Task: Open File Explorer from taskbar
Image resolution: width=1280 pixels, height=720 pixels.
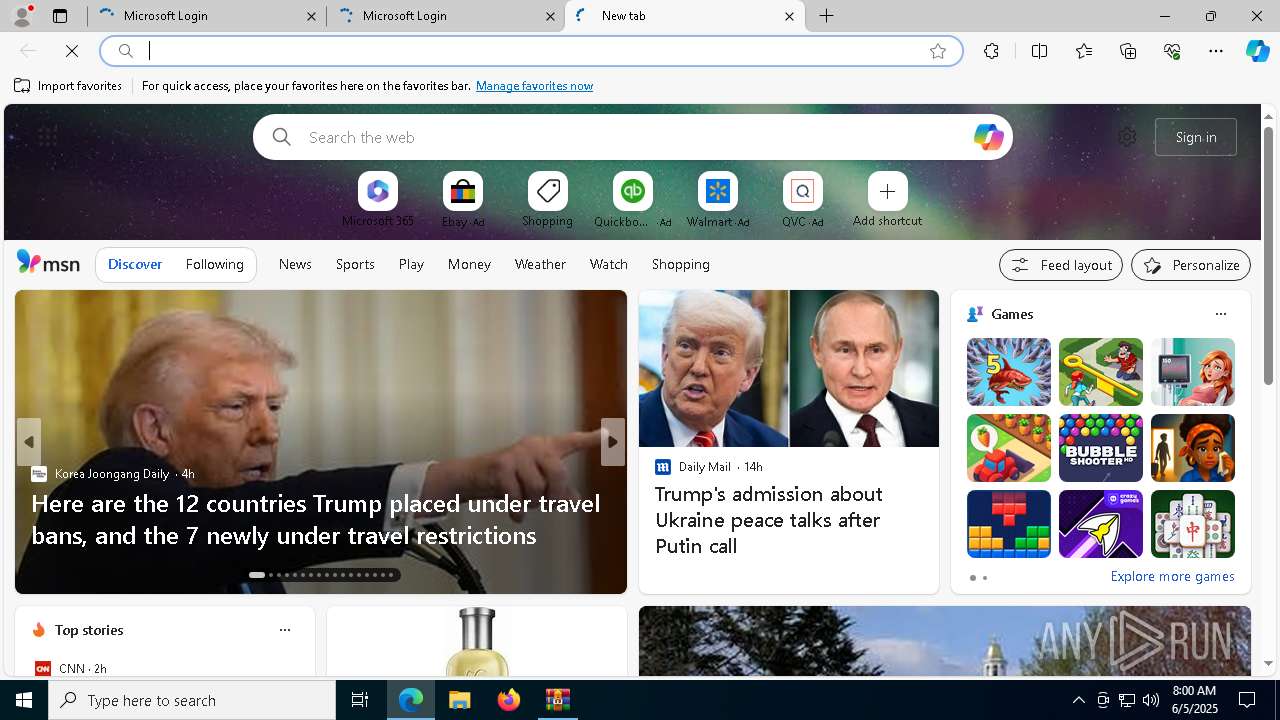Action: 459,700
